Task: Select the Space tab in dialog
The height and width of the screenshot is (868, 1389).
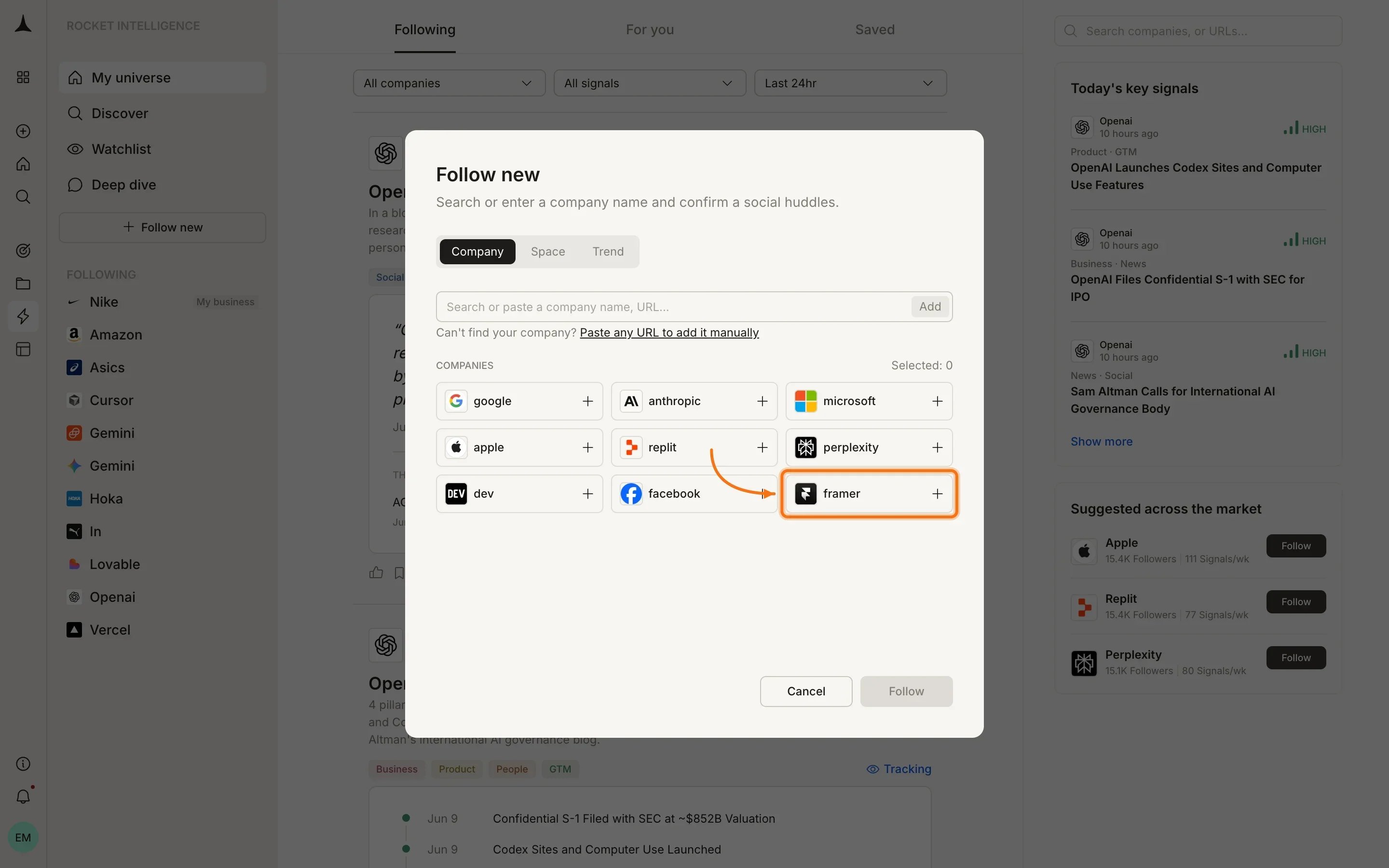Action: pyautogui.click(x=547, y=251)
